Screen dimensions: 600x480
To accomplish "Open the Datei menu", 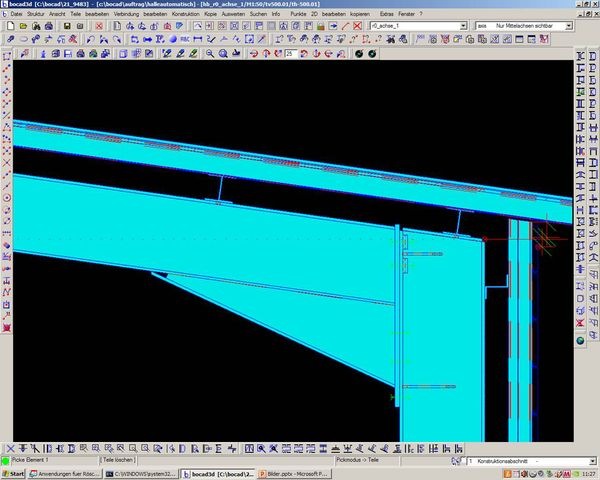I will pos(17,15).
